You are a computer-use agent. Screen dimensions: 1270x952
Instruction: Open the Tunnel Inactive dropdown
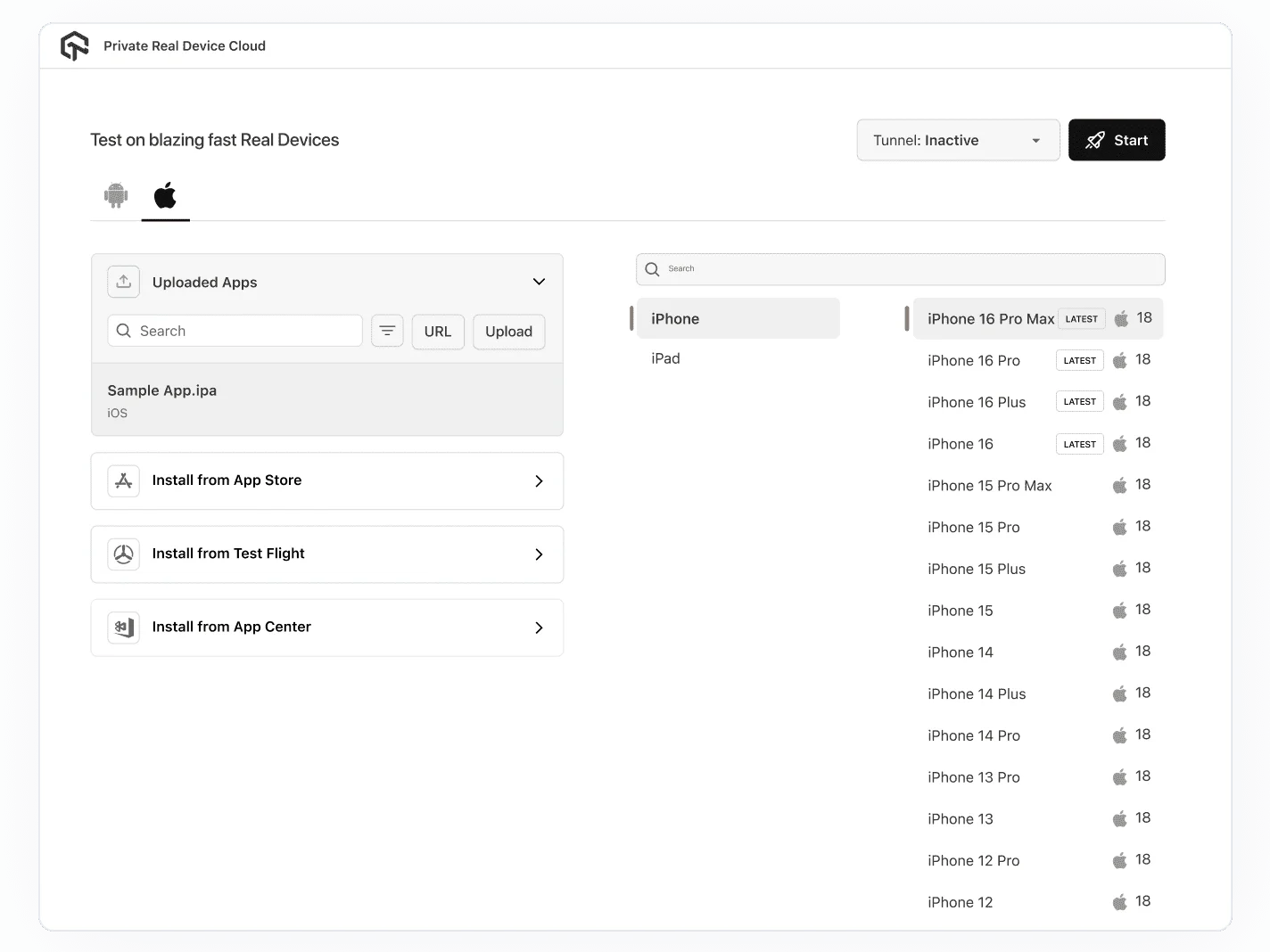point(957,140)
